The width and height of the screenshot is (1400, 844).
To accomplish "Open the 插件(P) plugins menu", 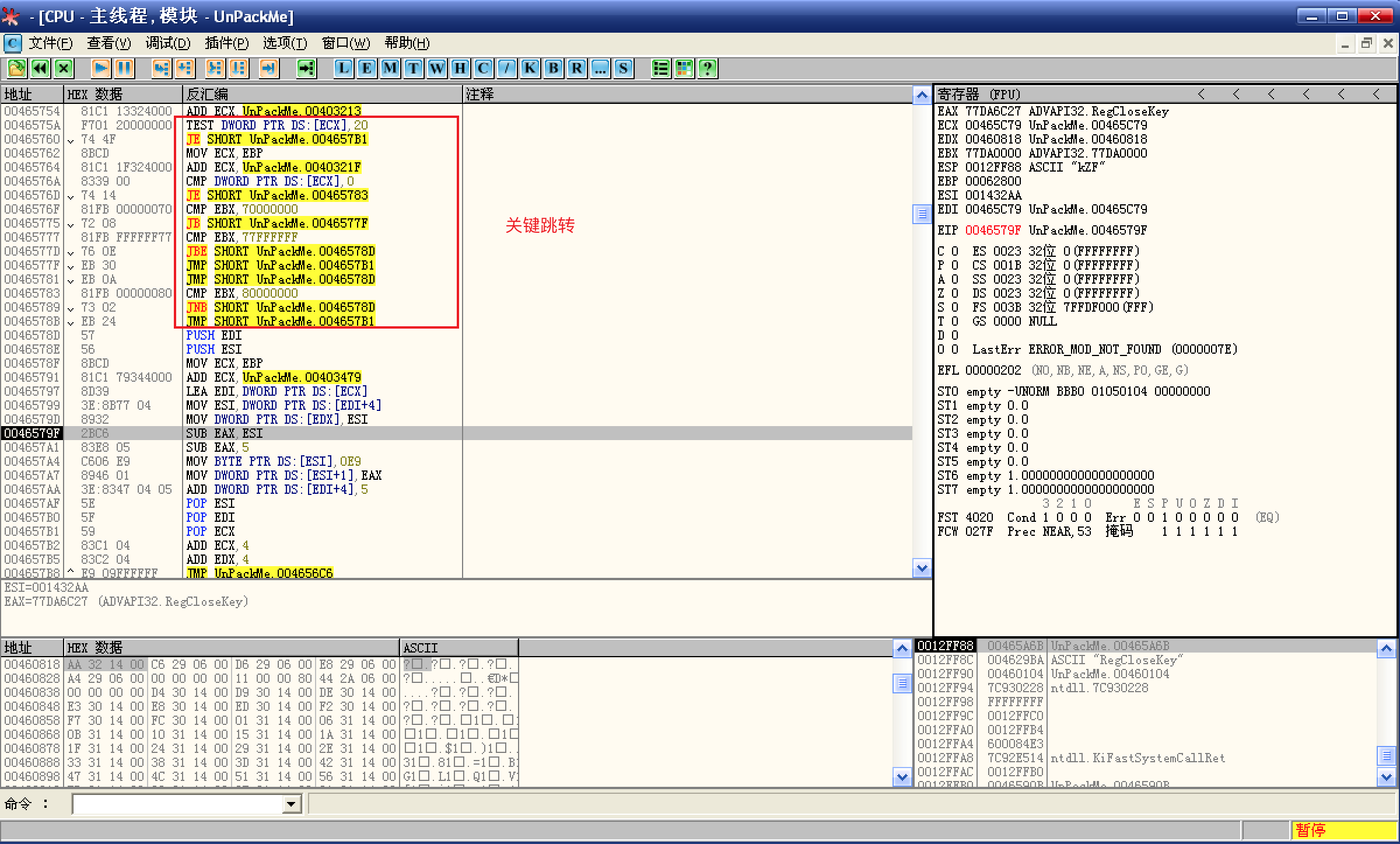I will click(x=226, y=43).
